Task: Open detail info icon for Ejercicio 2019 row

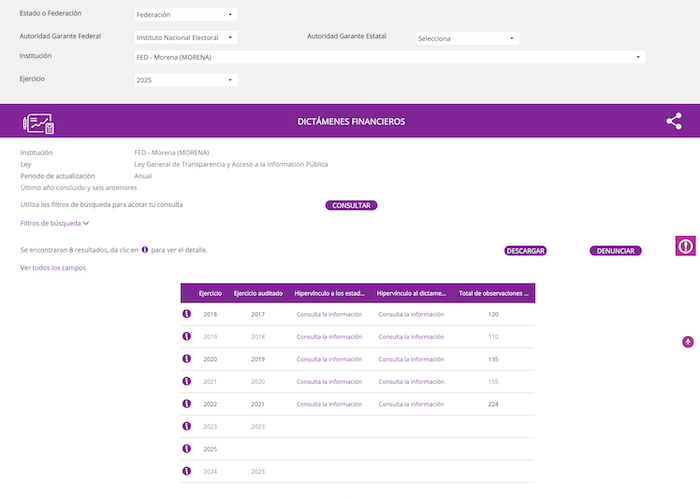Action: click(186, 336)
